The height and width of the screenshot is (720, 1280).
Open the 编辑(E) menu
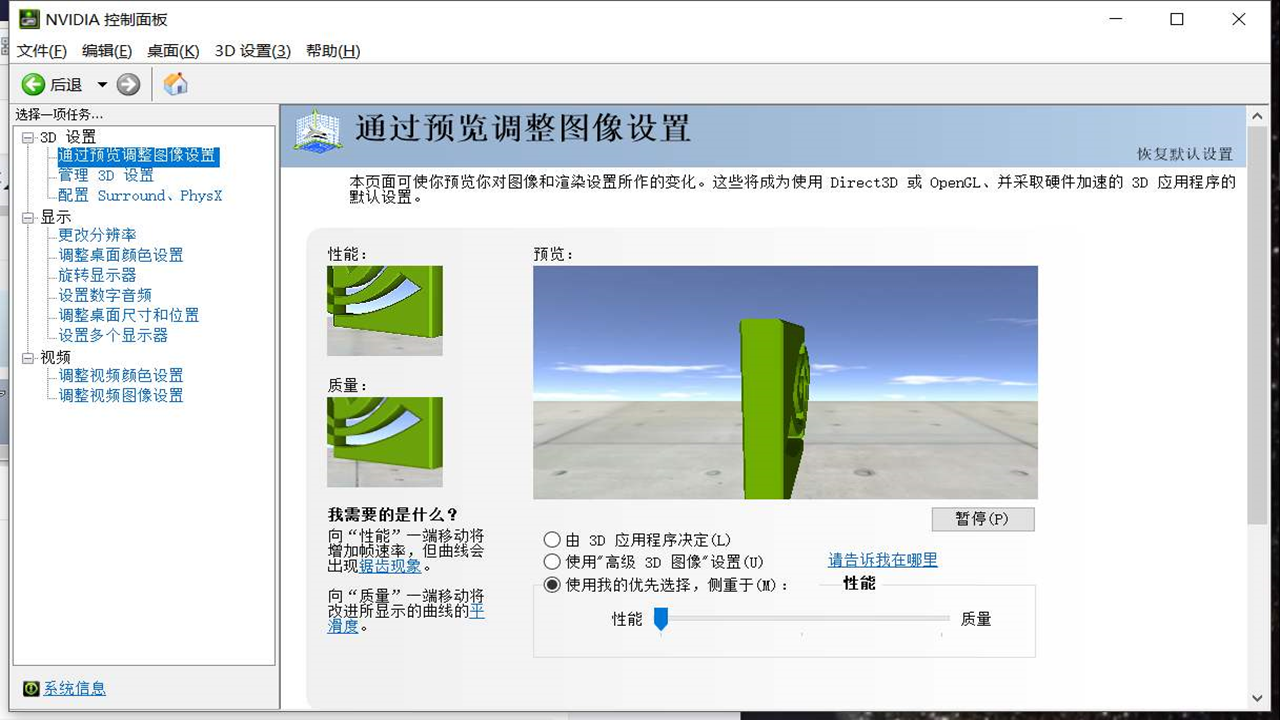click(107, 51)
